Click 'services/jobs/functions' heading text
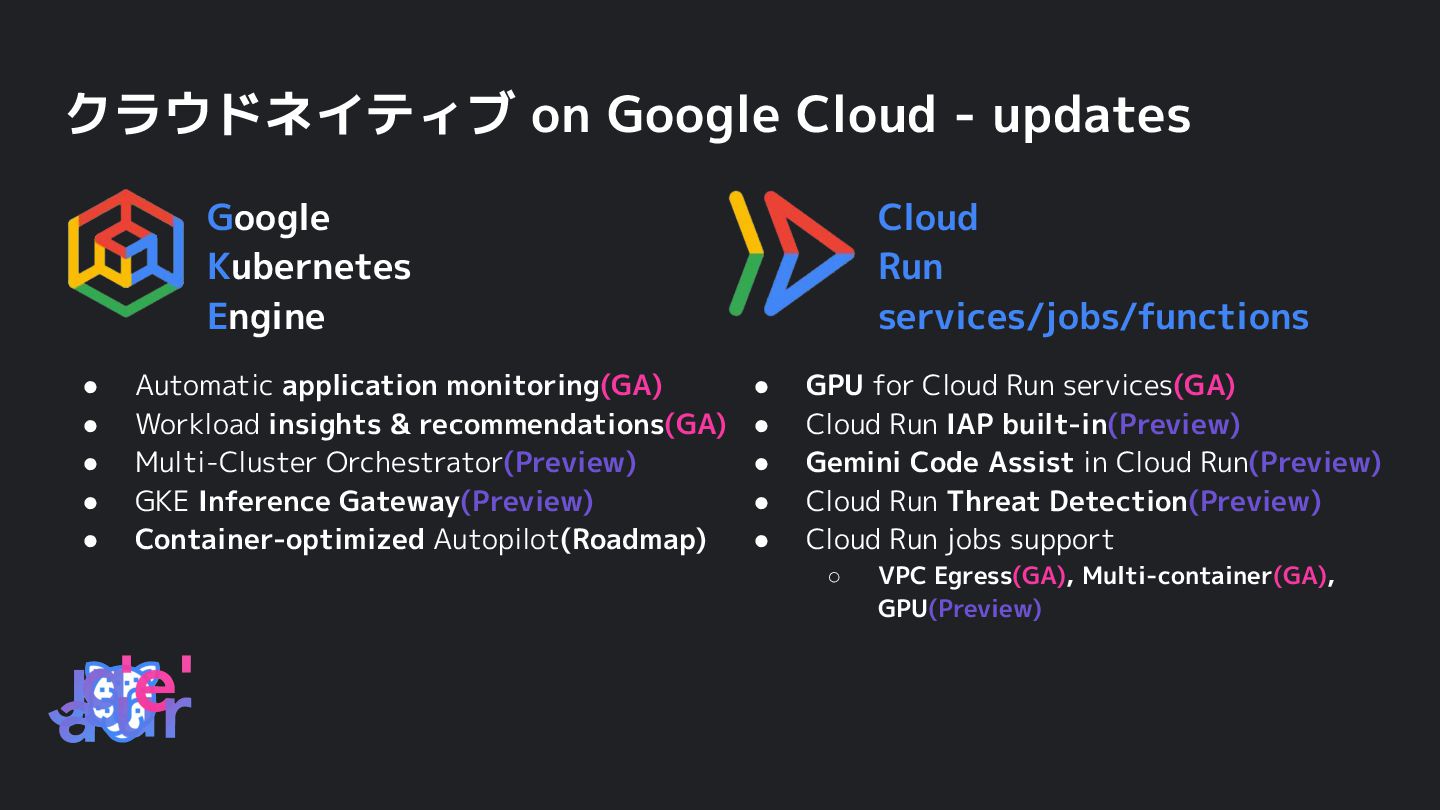The image size is (1440, 810). point(1093,317)
